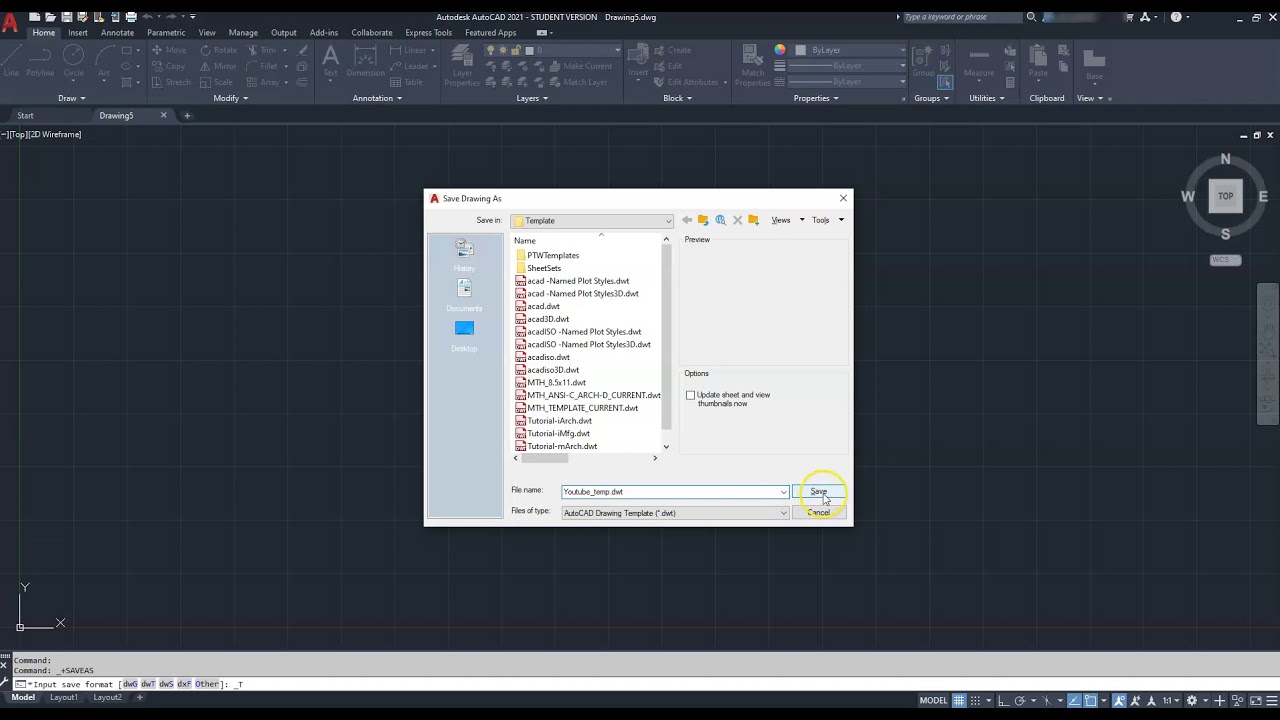Expand the Draw panel
Image resolution: width=1280 pixels, height=720 pixels.
click(71, 98)
